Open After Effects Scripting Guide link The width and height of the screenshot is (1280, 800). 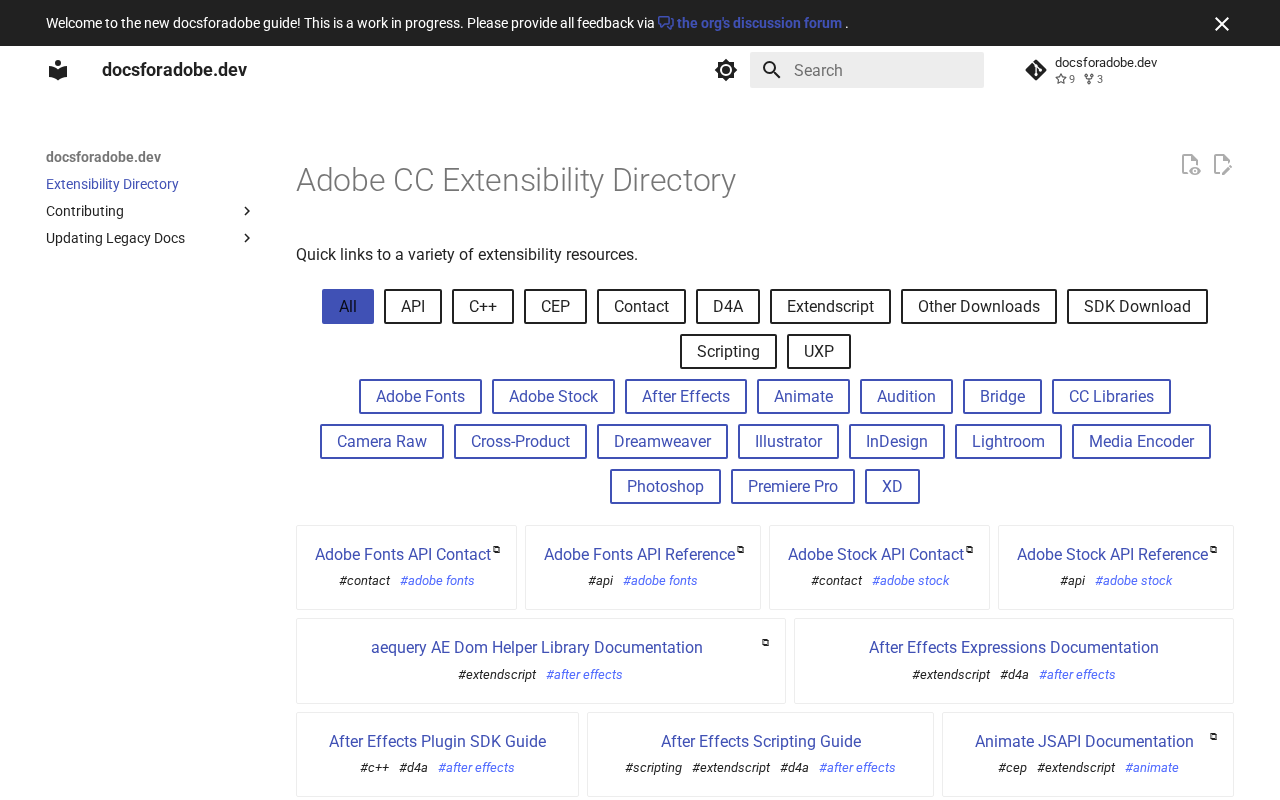[x=761, y=742]
